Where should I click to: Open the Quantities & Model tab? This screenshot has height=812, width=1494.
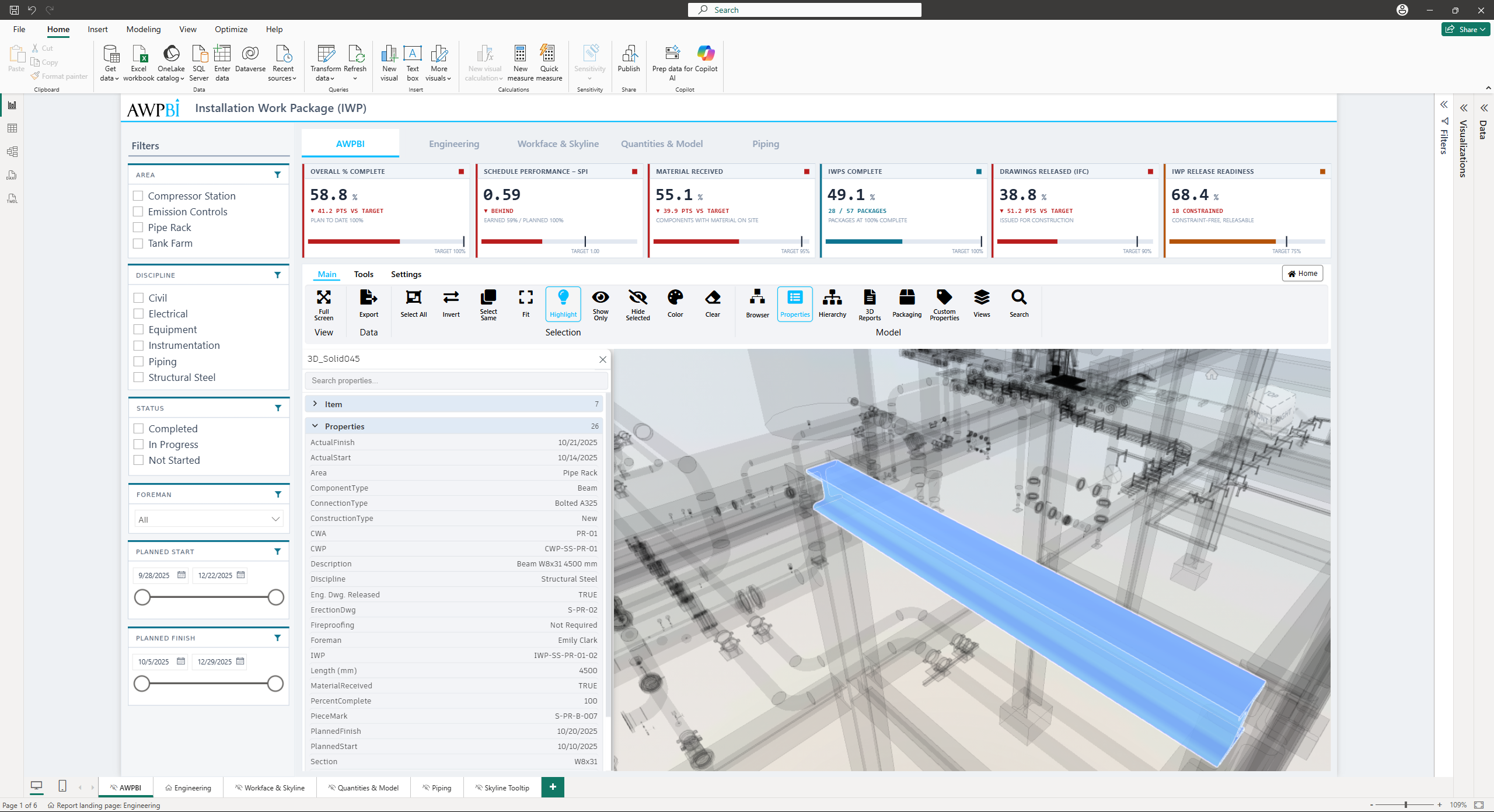coord(662,143)
